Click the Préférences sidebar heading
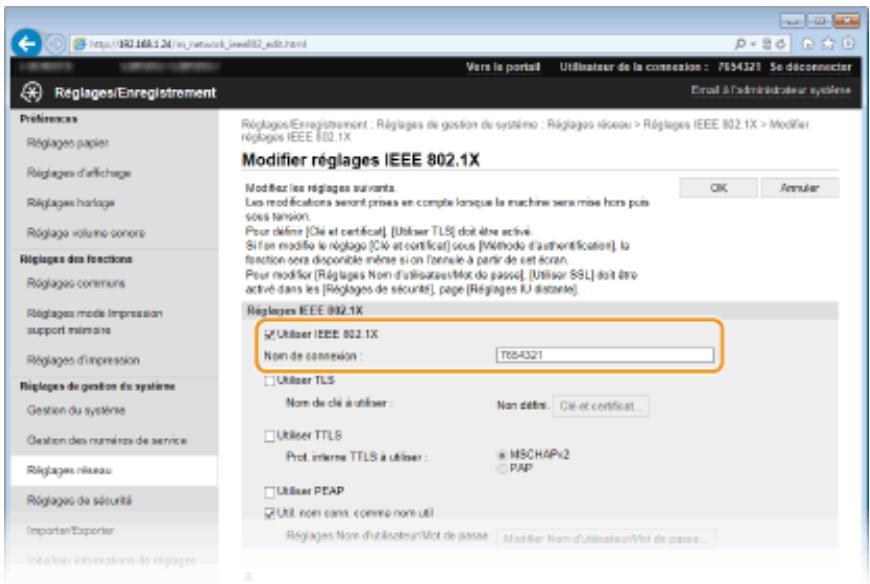This screenshot has width=870, height=584. (x=49, y=119)
